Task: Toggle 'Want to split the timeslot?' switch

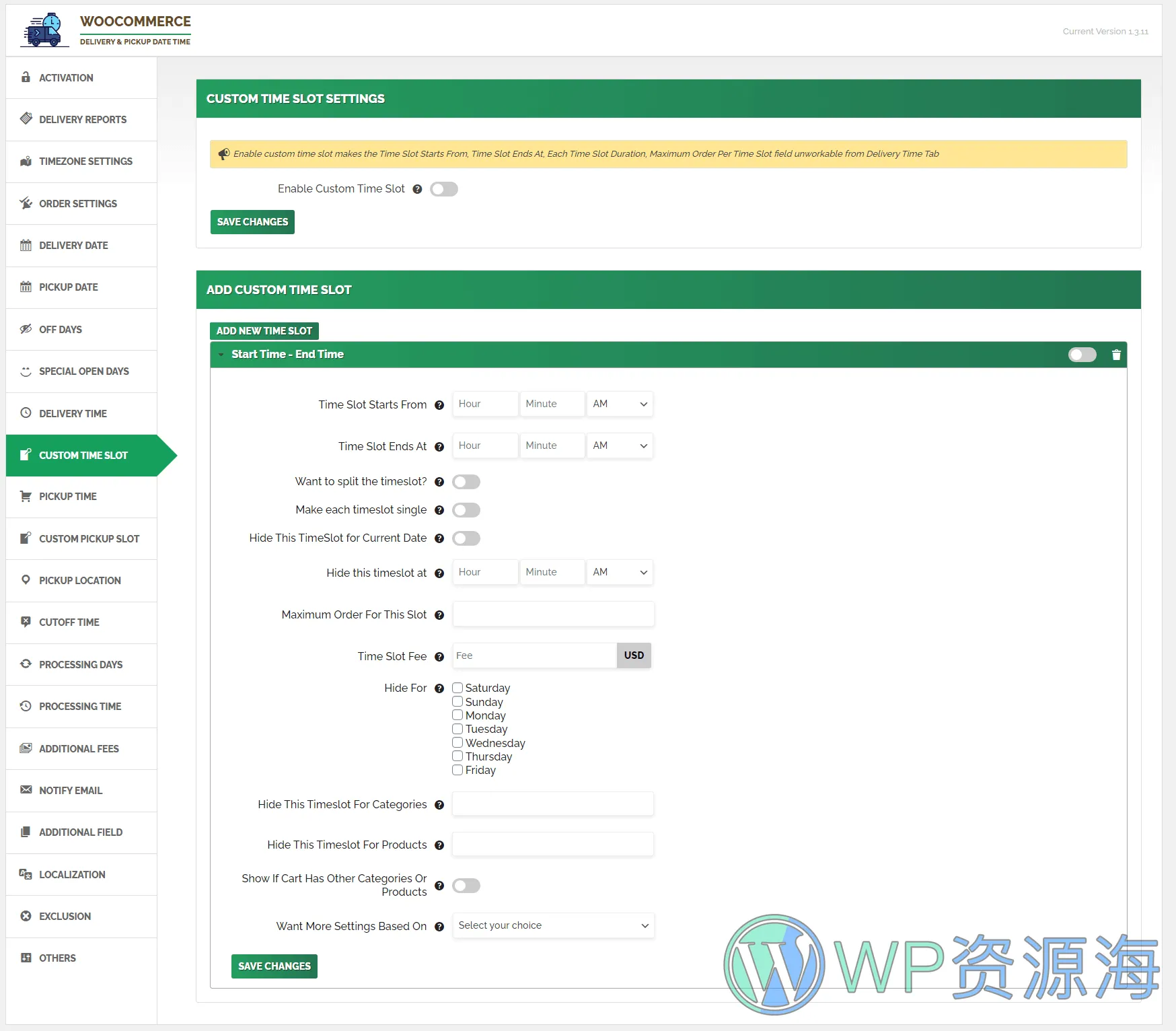Action: pyautogui.click(x=466, y=482)
